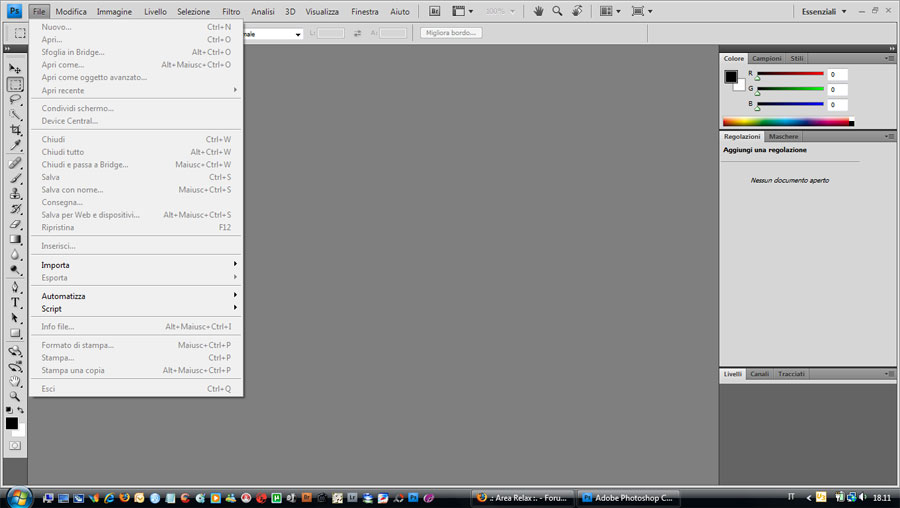900x508 pixels.
Task: Click the foreground color swatch in Colore panel
Action: click(x=731, y=77)
